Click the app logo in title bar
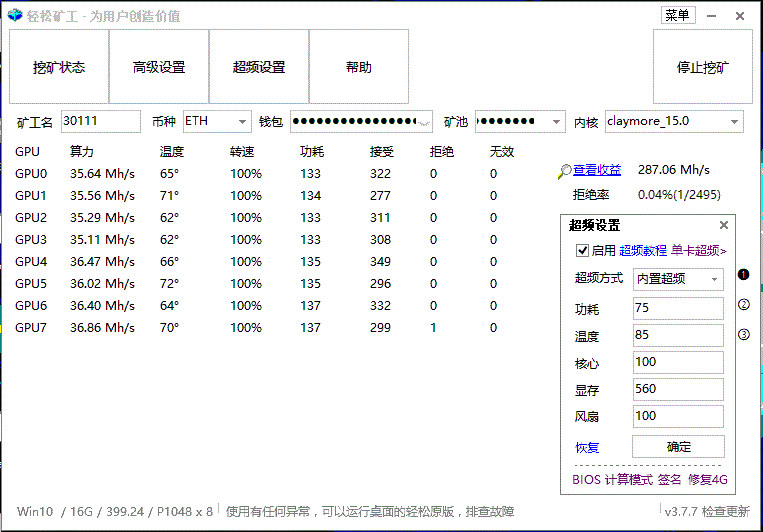 pos(15,16)
